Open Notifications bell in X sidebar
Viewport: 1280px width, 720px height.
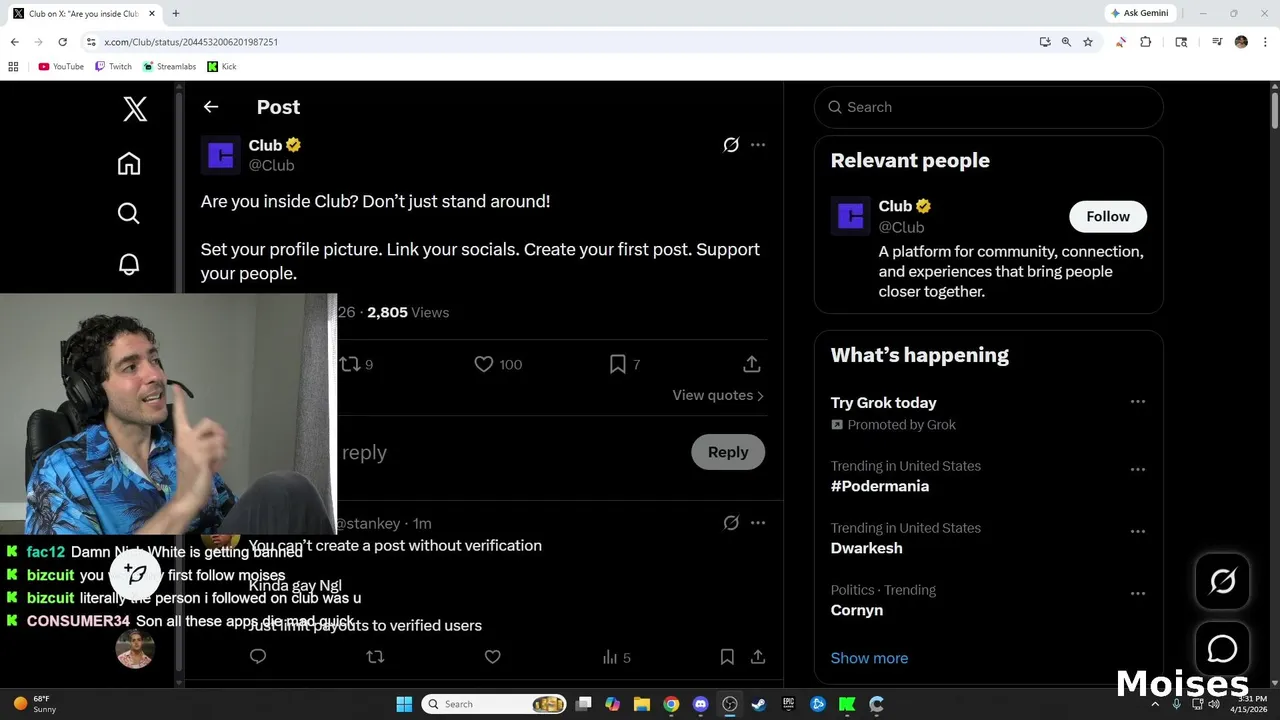tap(129, 263)
